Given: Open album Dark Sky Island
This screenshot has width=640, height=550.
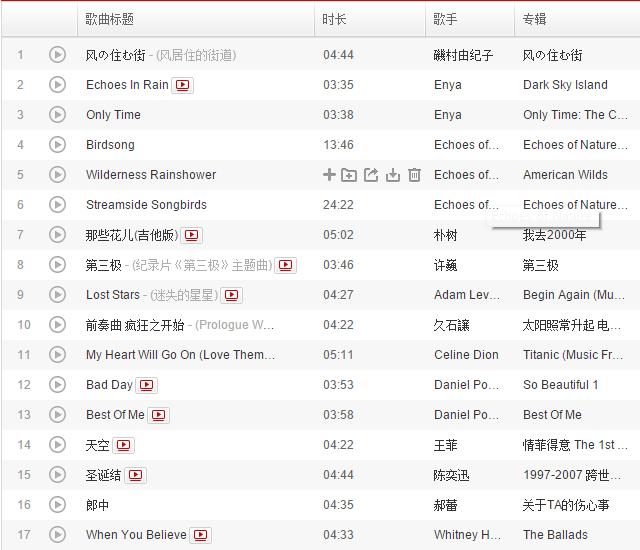Looking at the screenshot, I should tap(565, 84).
